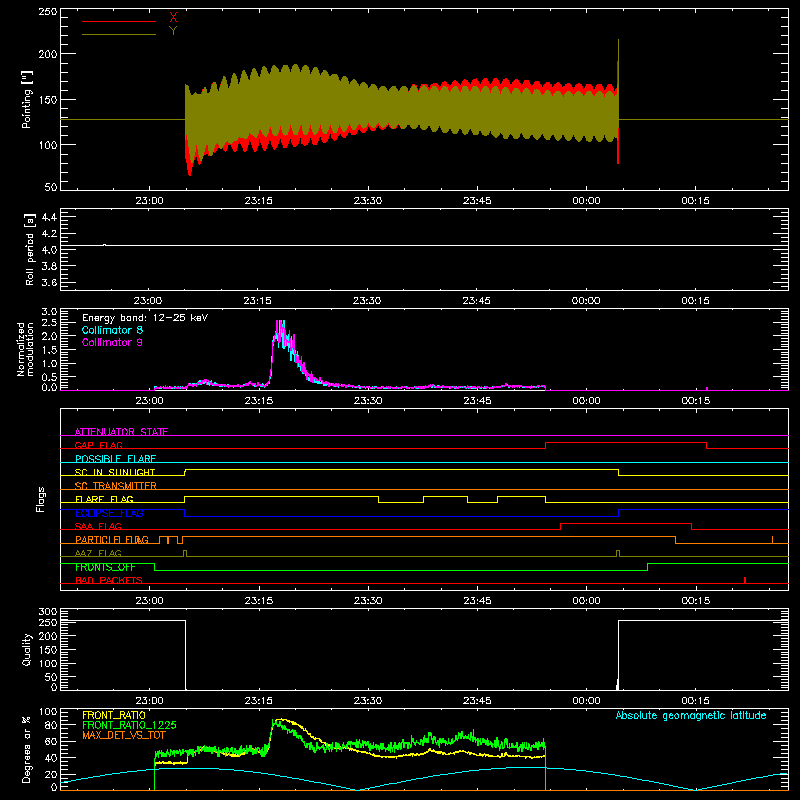
Task: Click the 80 tick on Degrees axis
Action: (x=51, y=725)
